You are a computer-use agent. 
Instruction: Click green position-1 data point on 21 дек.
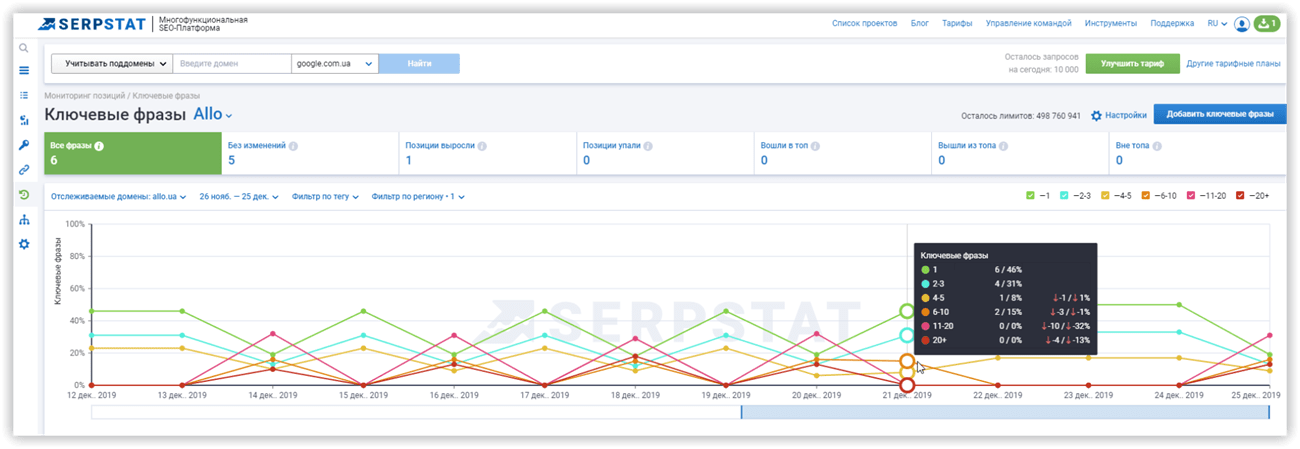(x=907, y=312)
